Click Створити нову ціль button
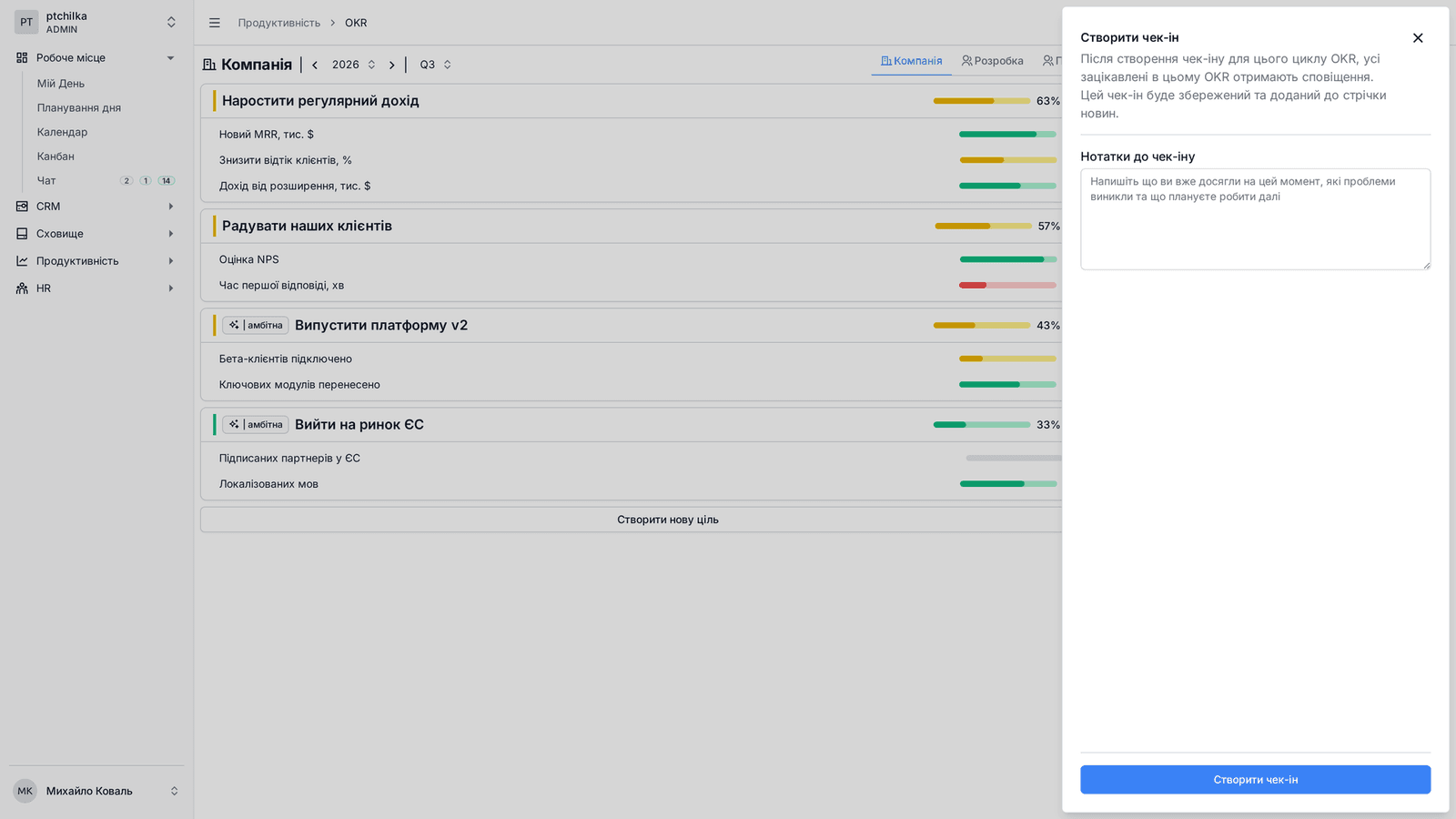1456x819 pixels. (x=668, y=520)
